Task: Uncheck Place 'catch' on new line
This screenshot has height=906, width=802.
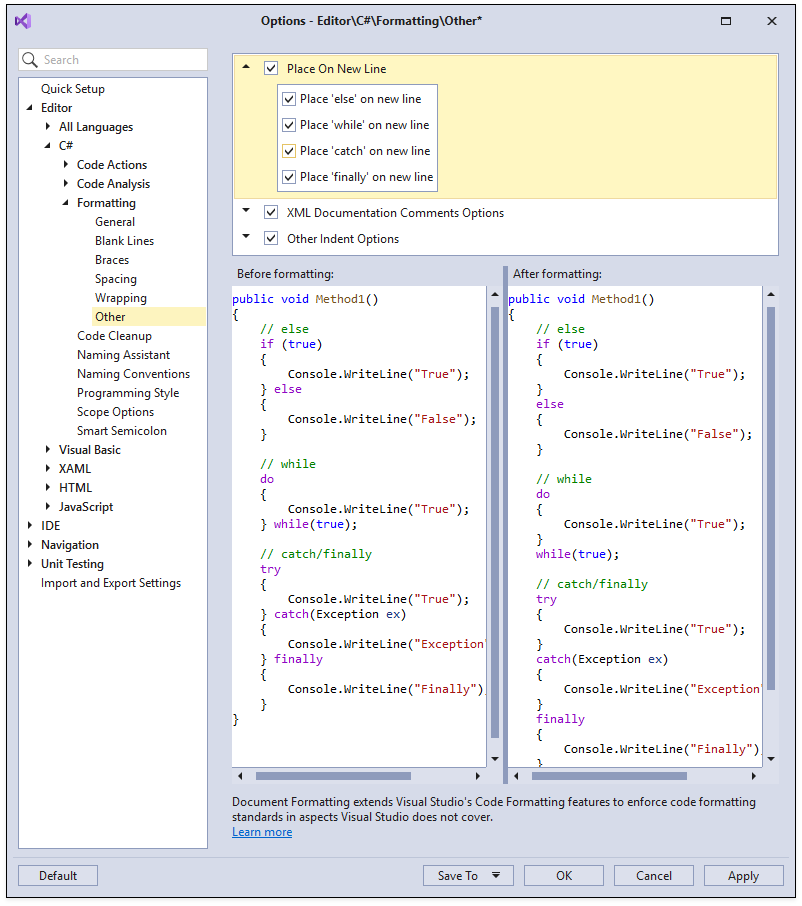Action: (x=289, y=151)
